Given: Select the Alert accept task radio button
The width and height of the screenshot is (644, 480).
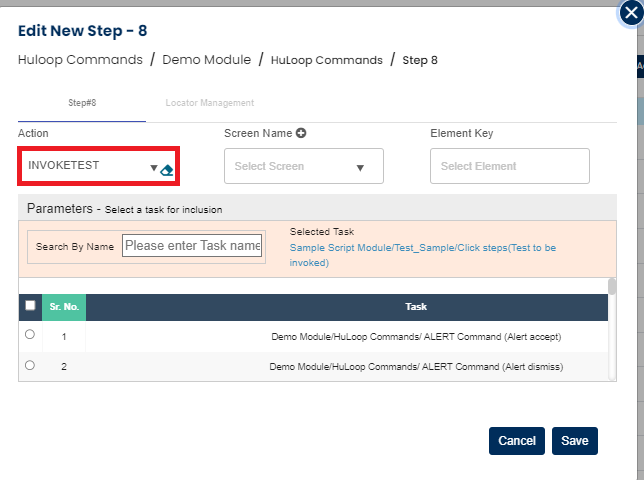Looking at the screenshot, I should pos(29,334).
